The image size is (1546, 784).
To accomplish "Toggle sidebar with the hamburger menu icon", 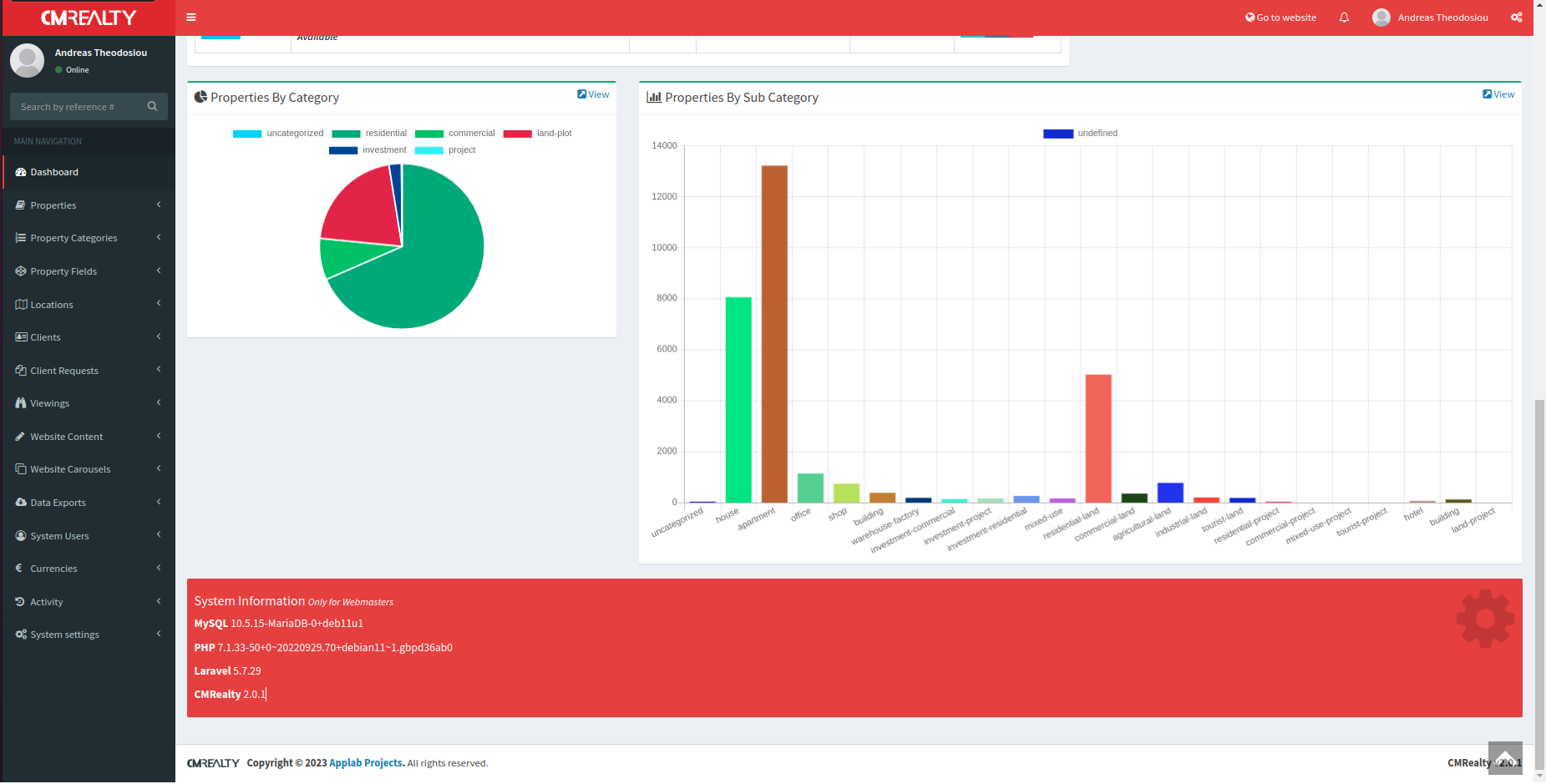I will [191, 18].
